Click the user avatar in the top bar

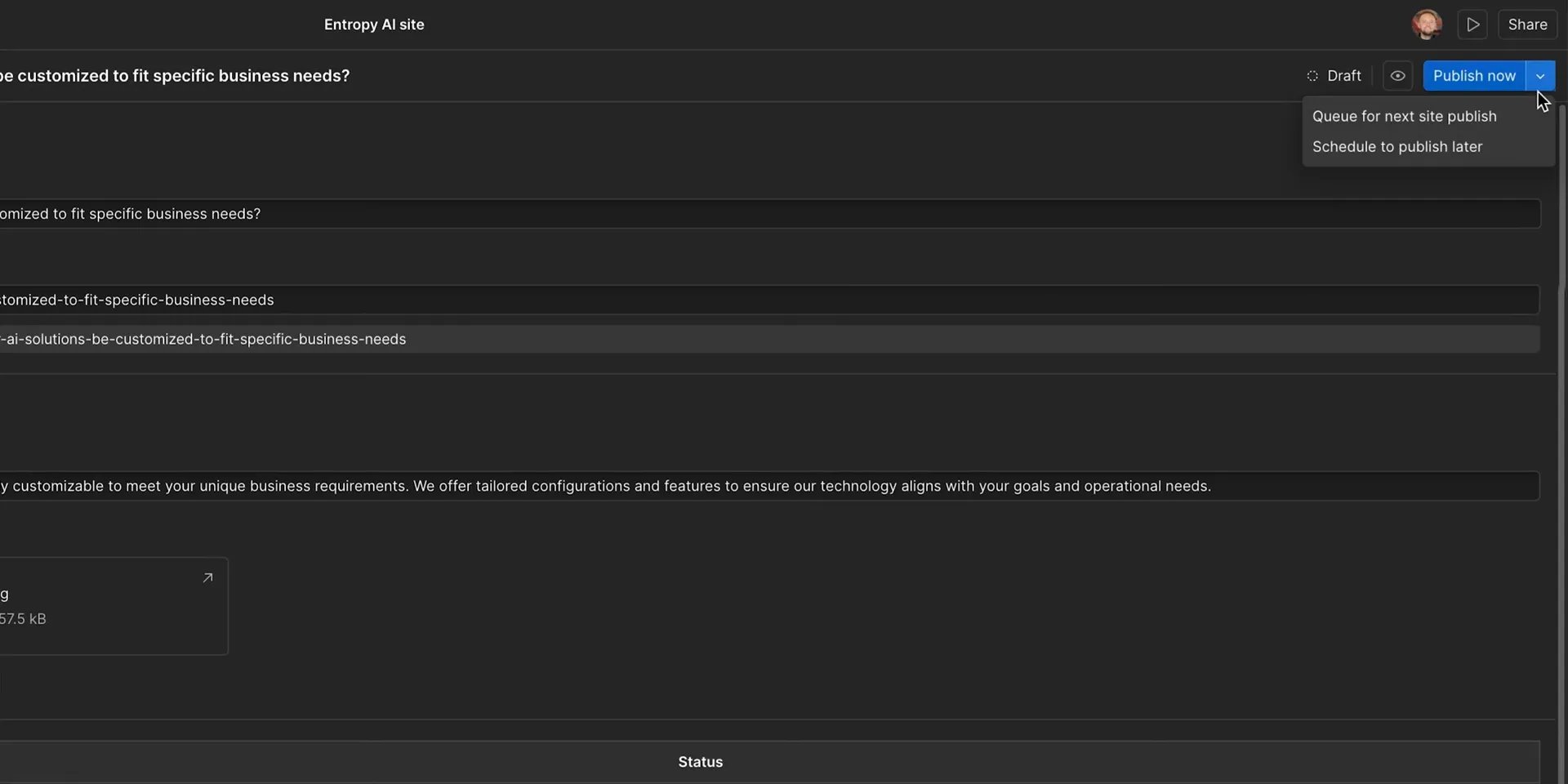[1427, 24]
